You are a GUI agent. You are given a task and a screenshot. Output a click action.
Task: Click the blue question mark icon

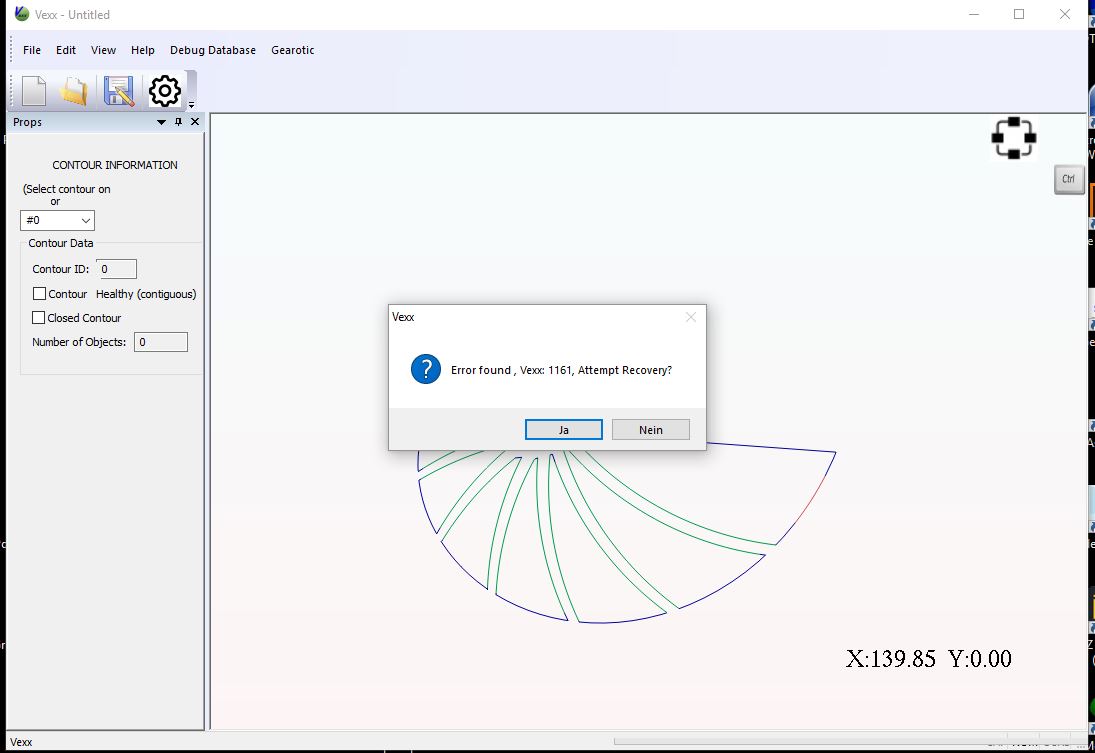[425, 370]
